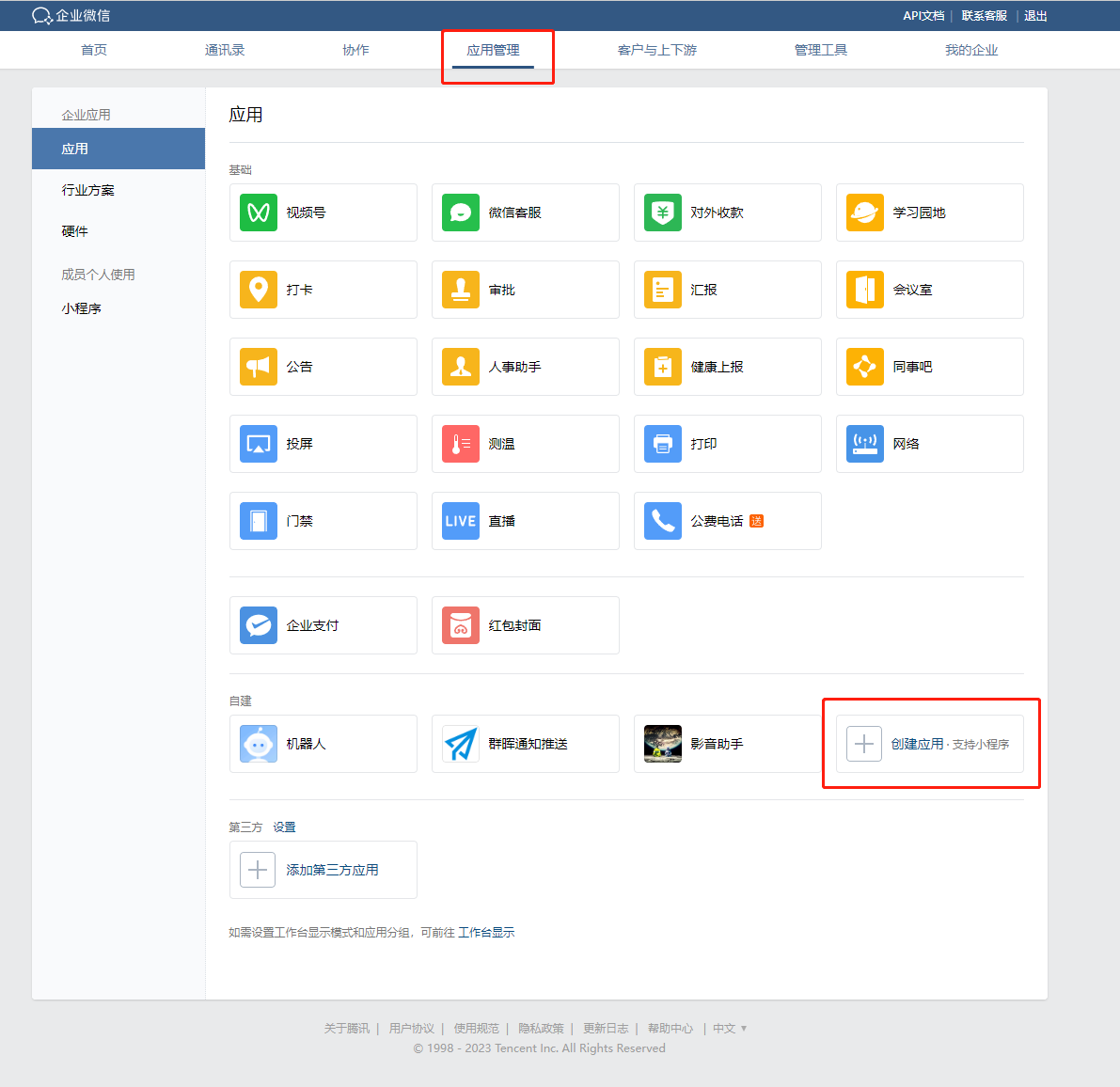
Task: Click the 微信客服 green chat icon
Action: [x=461, y=213]
